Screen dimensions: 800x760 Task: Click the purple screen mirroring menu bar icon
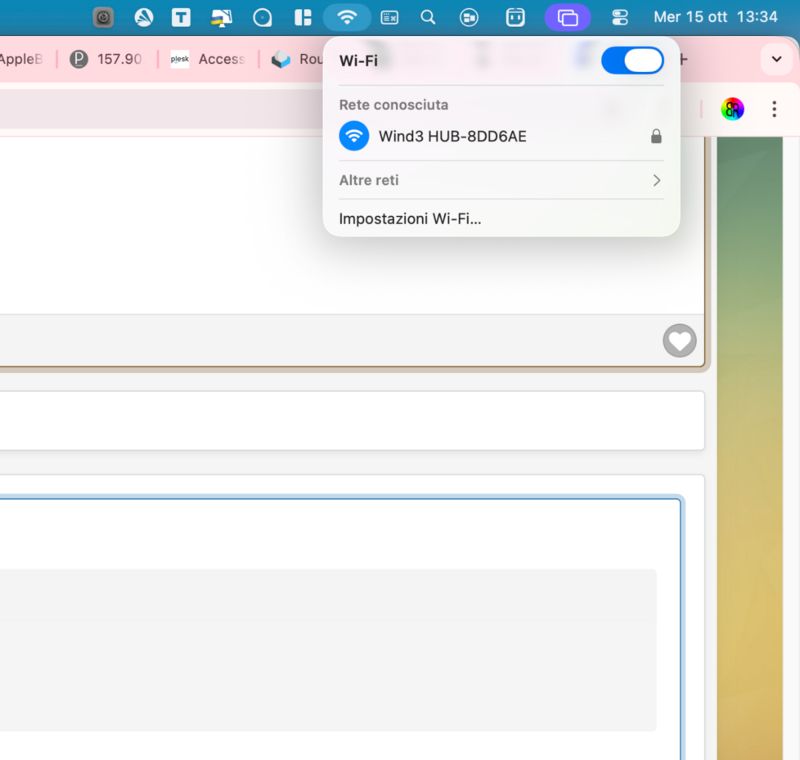567,17
